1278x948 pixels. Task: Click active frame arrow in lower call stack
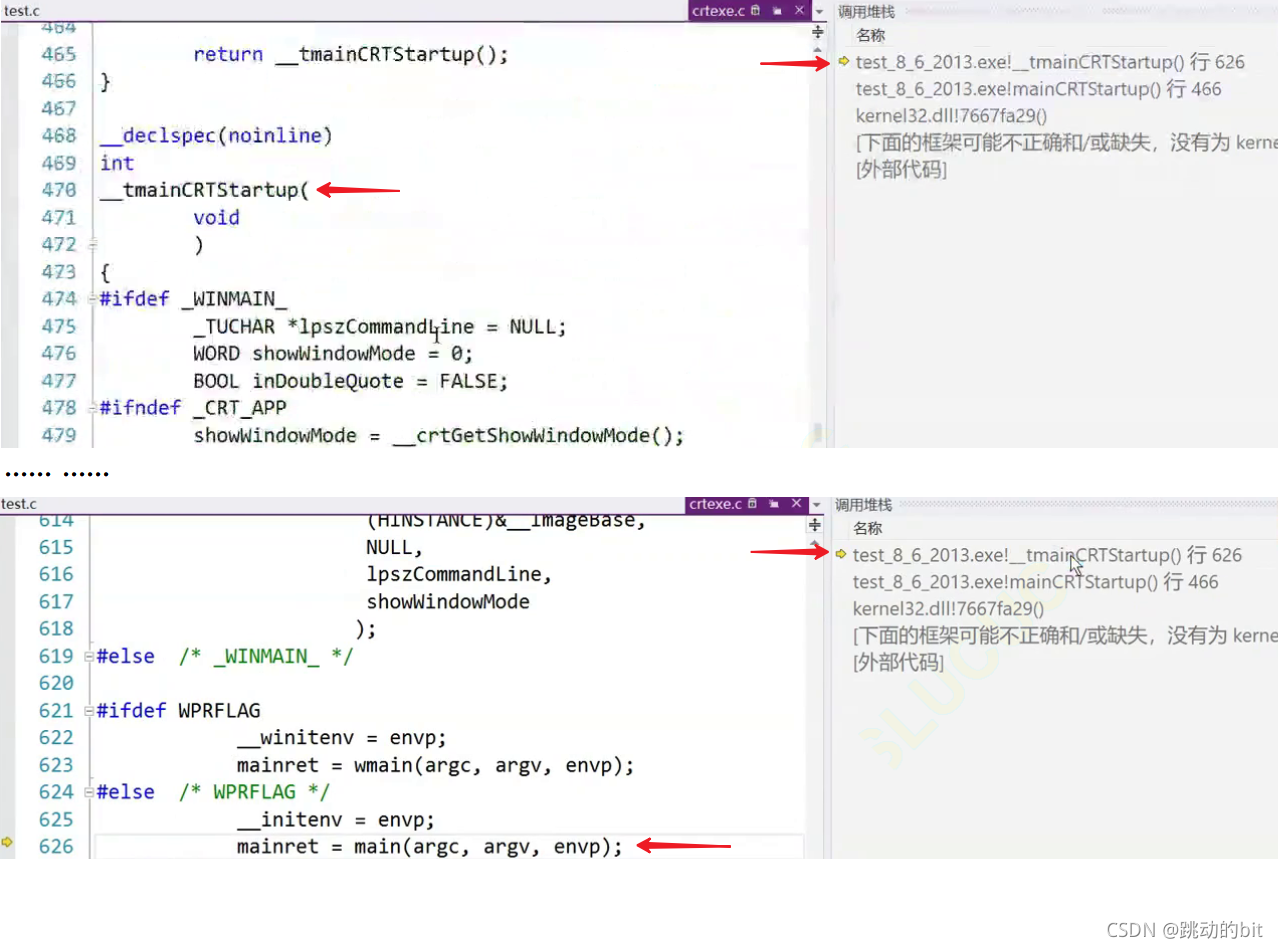pos(841,555)
